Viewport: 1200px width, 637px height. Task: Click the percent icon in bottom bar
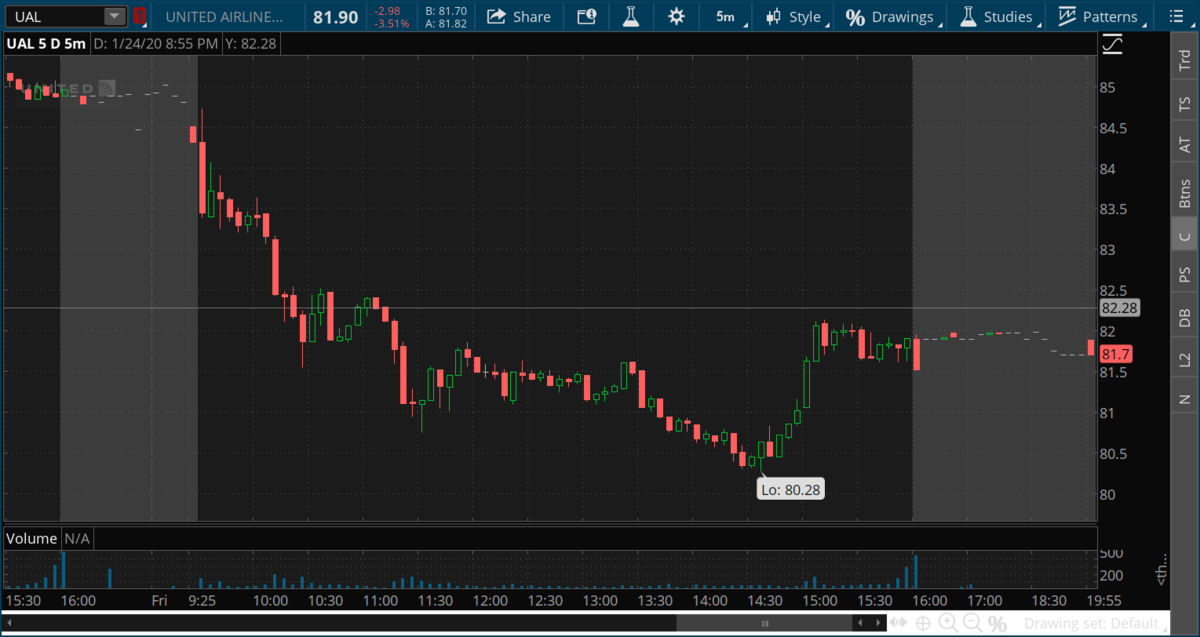tap(996, 623)
